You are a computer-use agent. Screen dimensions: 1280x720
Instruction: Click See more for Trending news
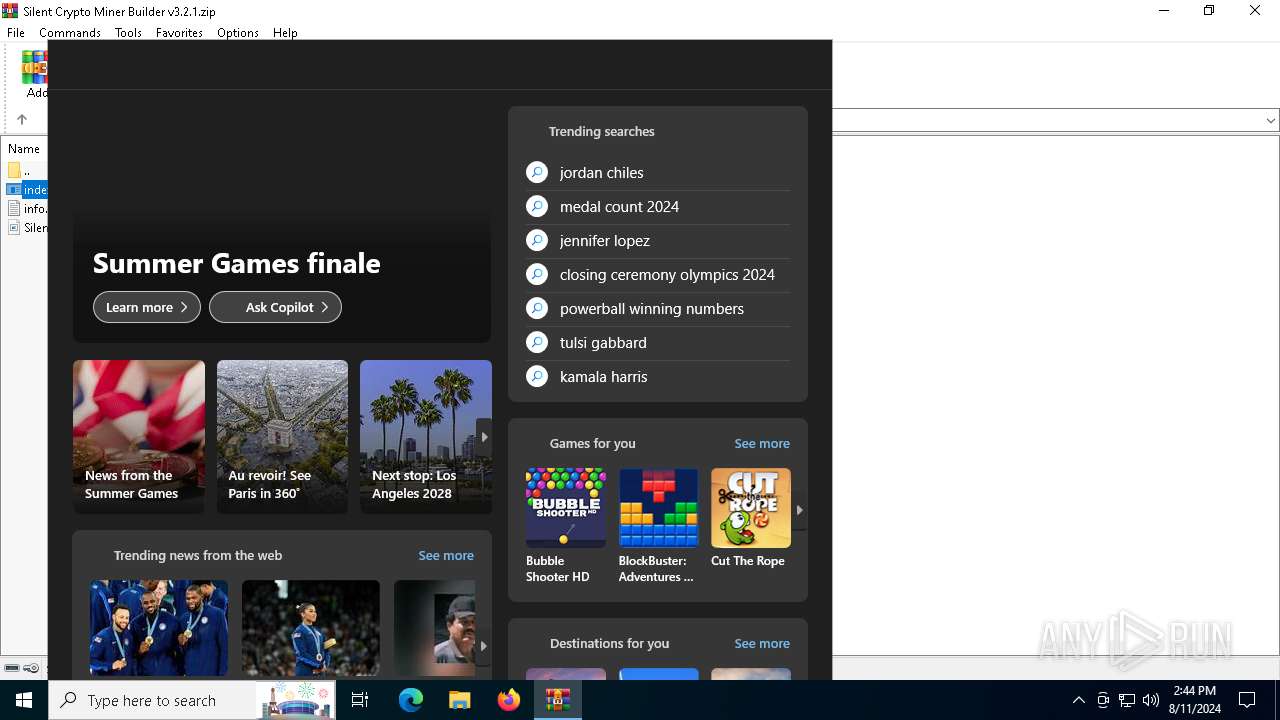click(x=446, y=555)
